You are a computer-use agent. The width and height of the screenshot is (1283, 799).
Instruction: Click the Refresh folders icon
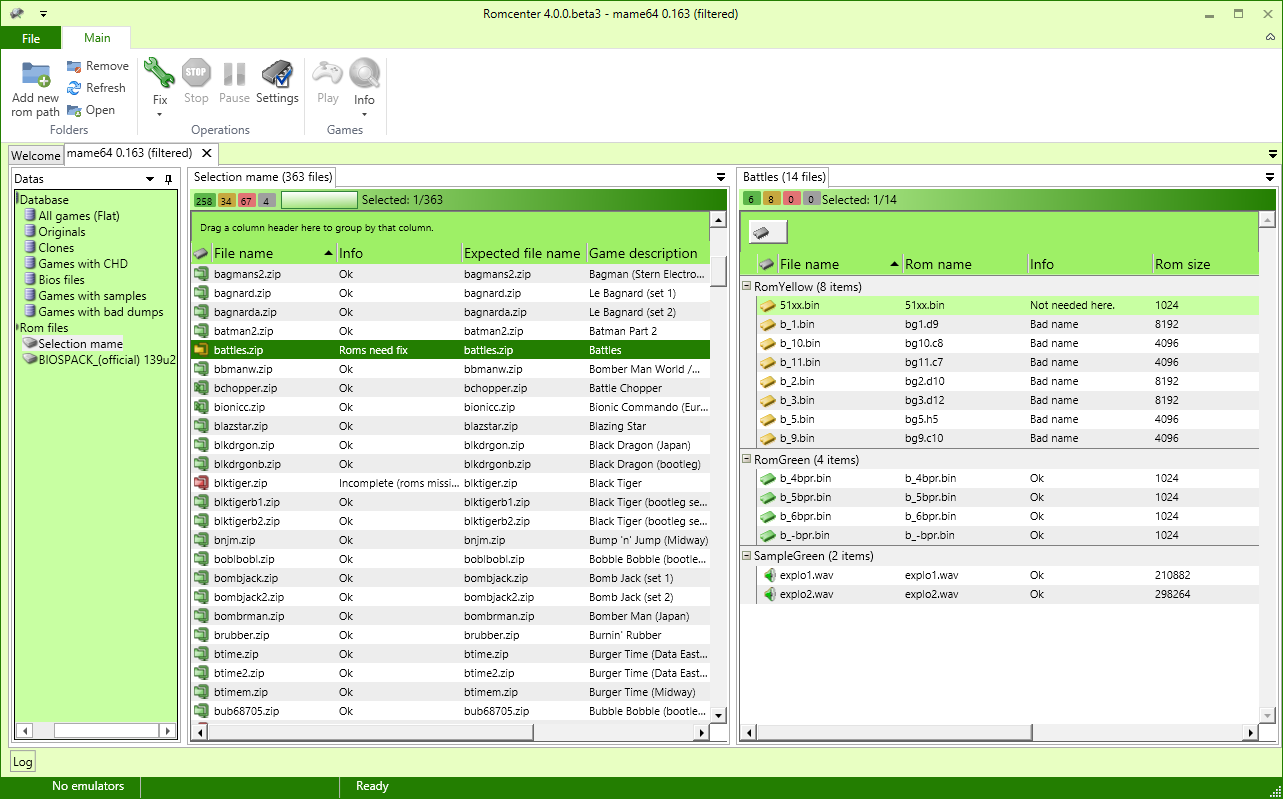tap(74, 88)
